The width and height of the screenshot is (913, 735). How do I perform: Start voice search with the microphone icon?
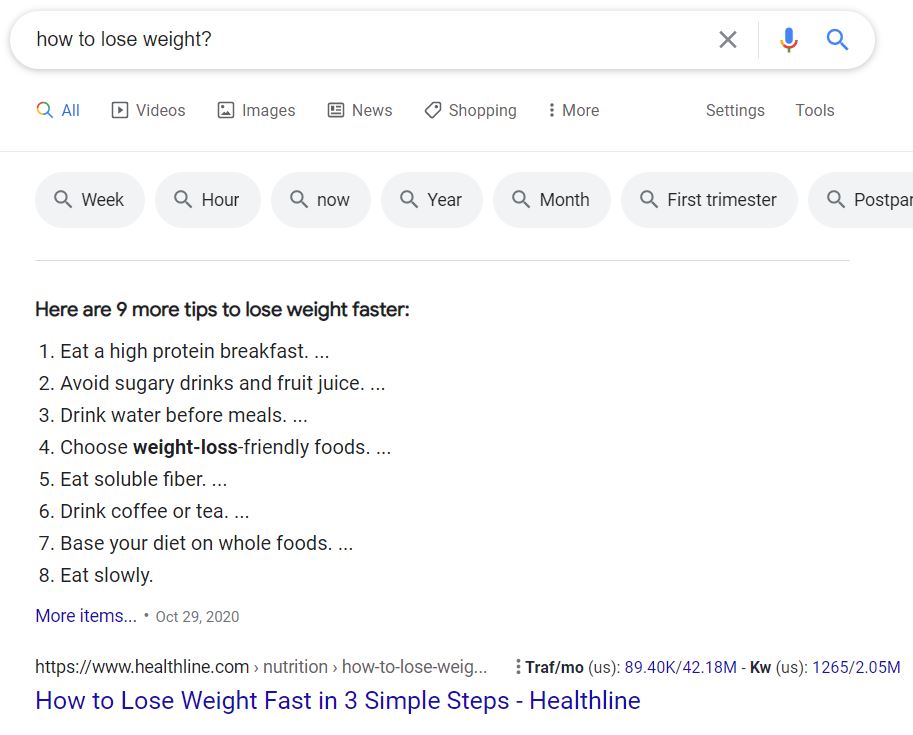pyautogui.click(x=789, y=40)
